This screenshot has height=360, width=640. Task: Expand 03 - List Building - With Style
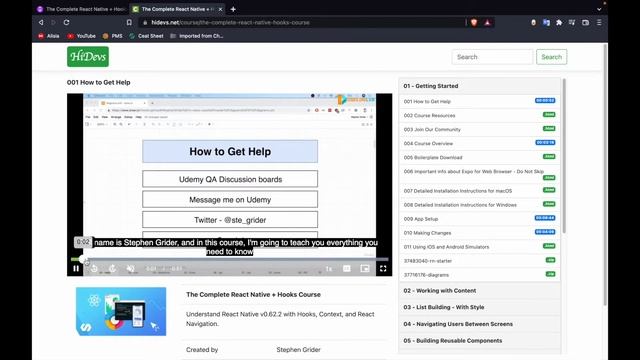480,307
